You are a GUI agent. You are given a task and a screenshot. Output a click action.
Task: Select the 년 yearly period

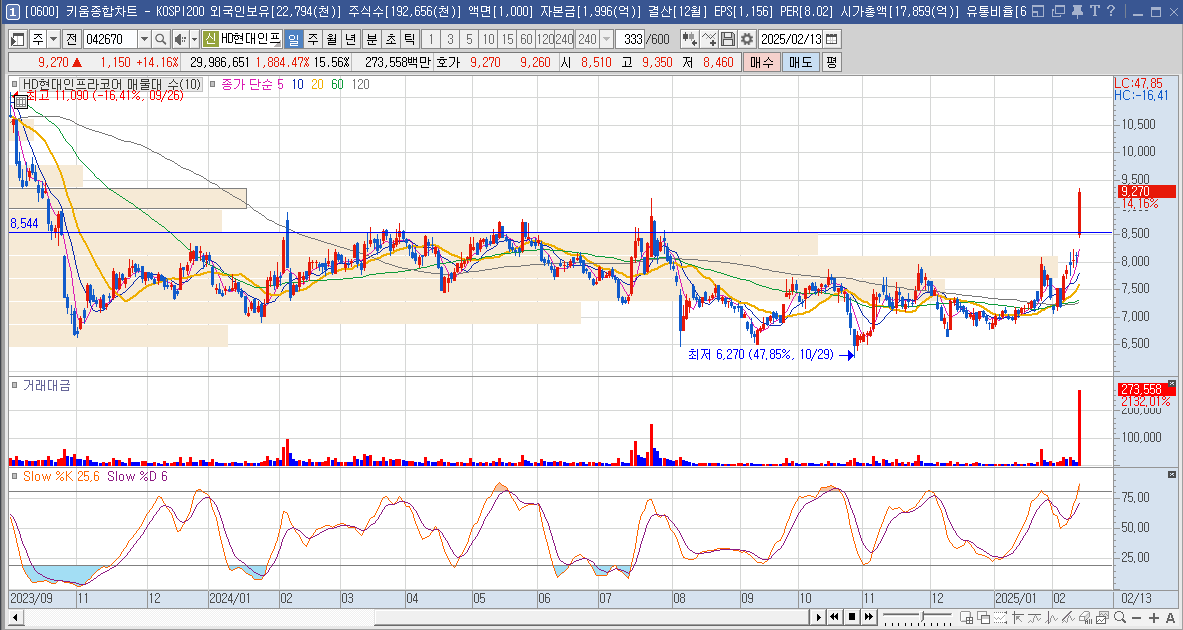tap(351, 39)
